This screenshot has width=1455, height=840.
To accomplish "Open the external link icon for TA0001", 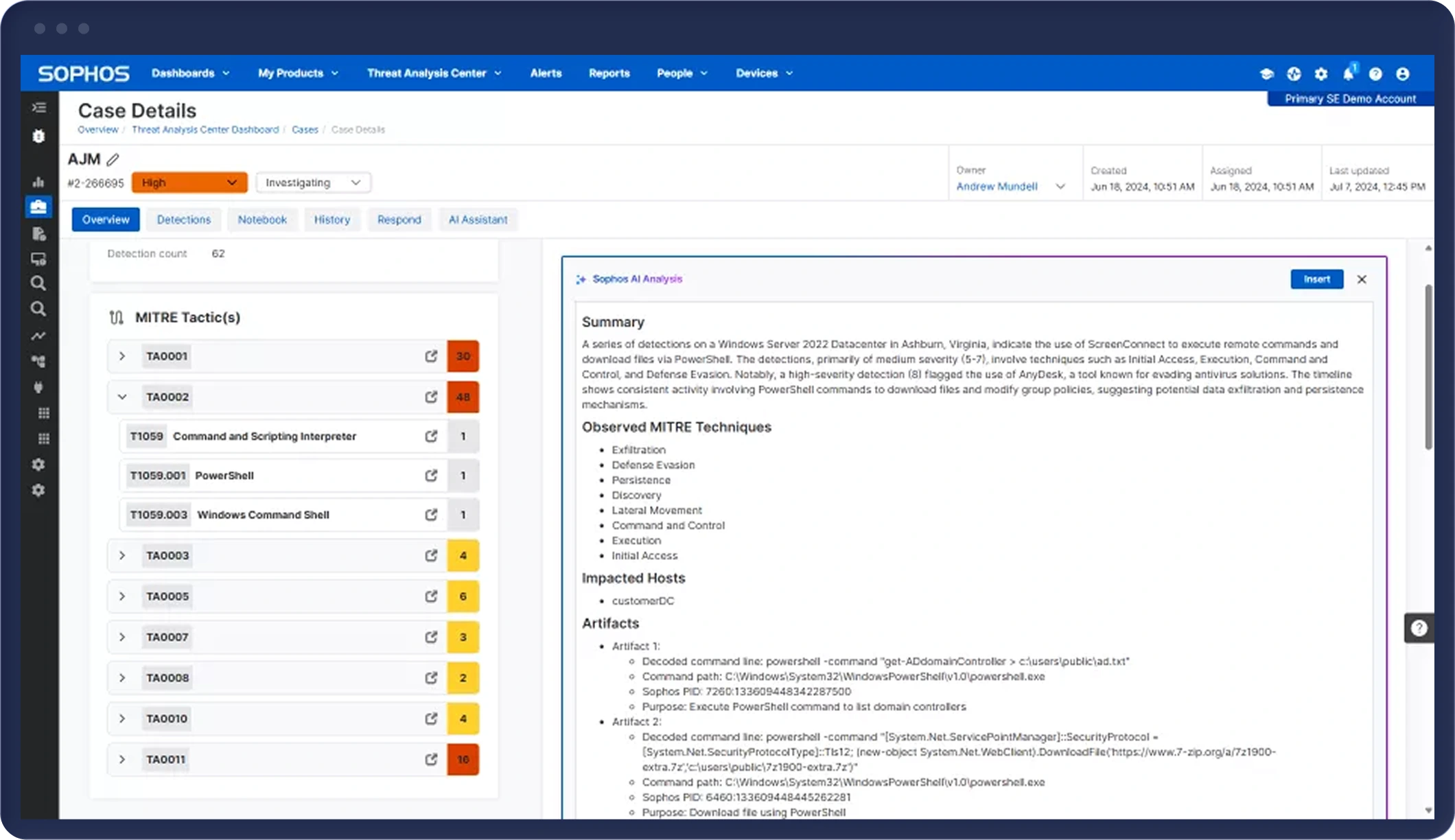I will [x=431, y=356].
